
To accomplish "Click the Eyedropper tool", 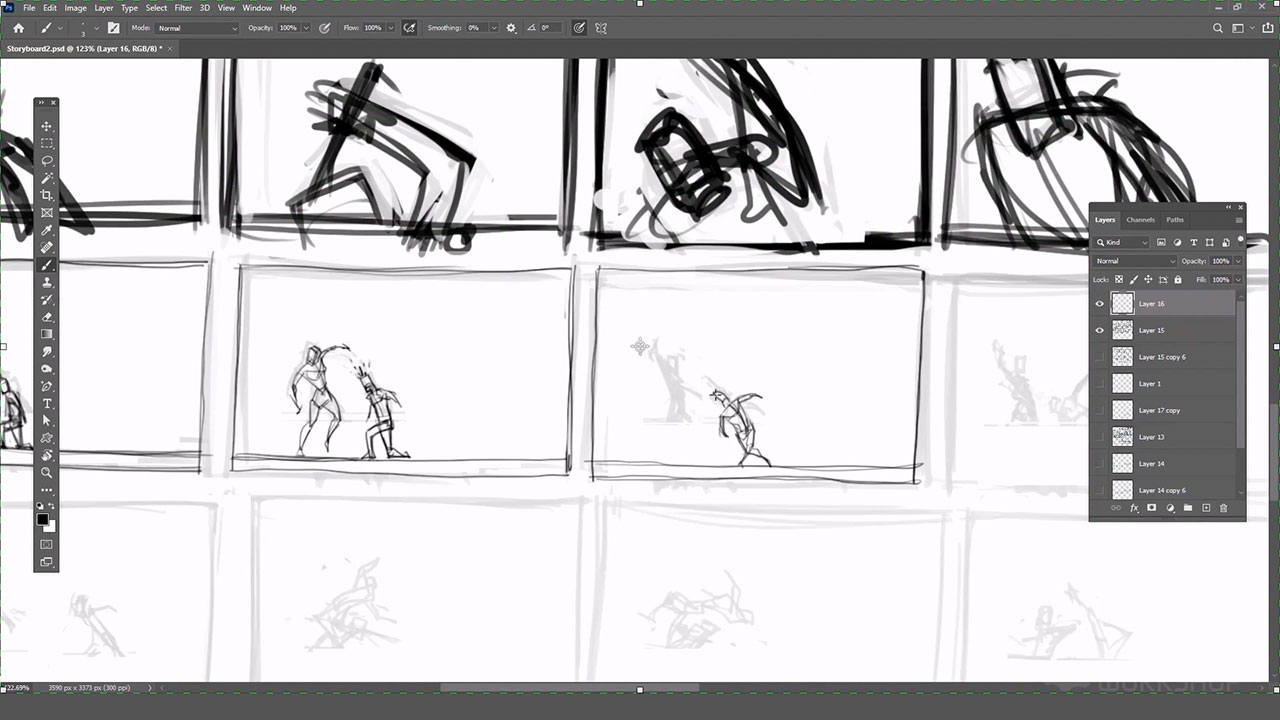I will point(47,230).
